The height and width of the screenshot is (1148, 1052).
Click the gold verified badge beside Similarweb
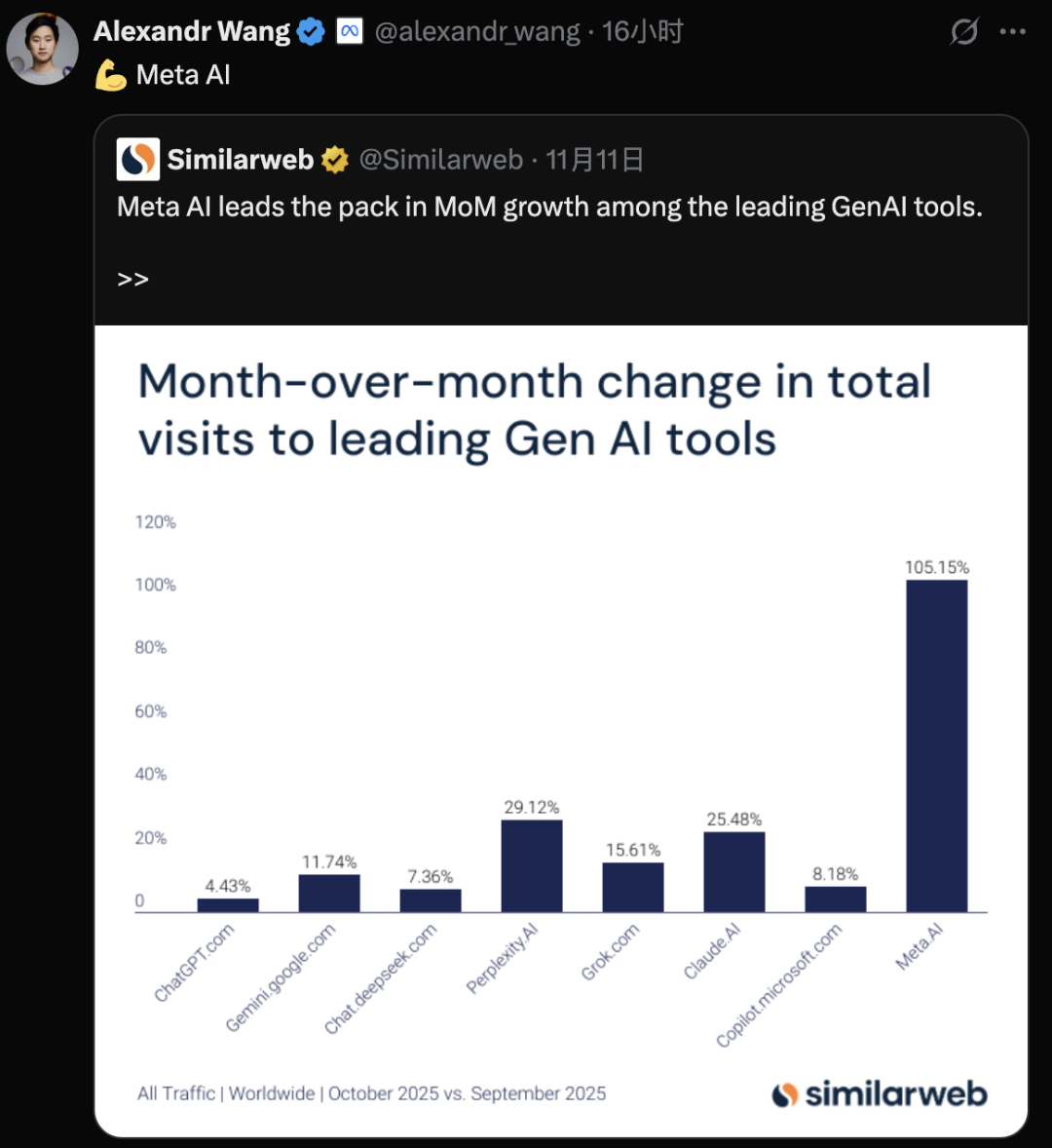click(x=334, y=160)
